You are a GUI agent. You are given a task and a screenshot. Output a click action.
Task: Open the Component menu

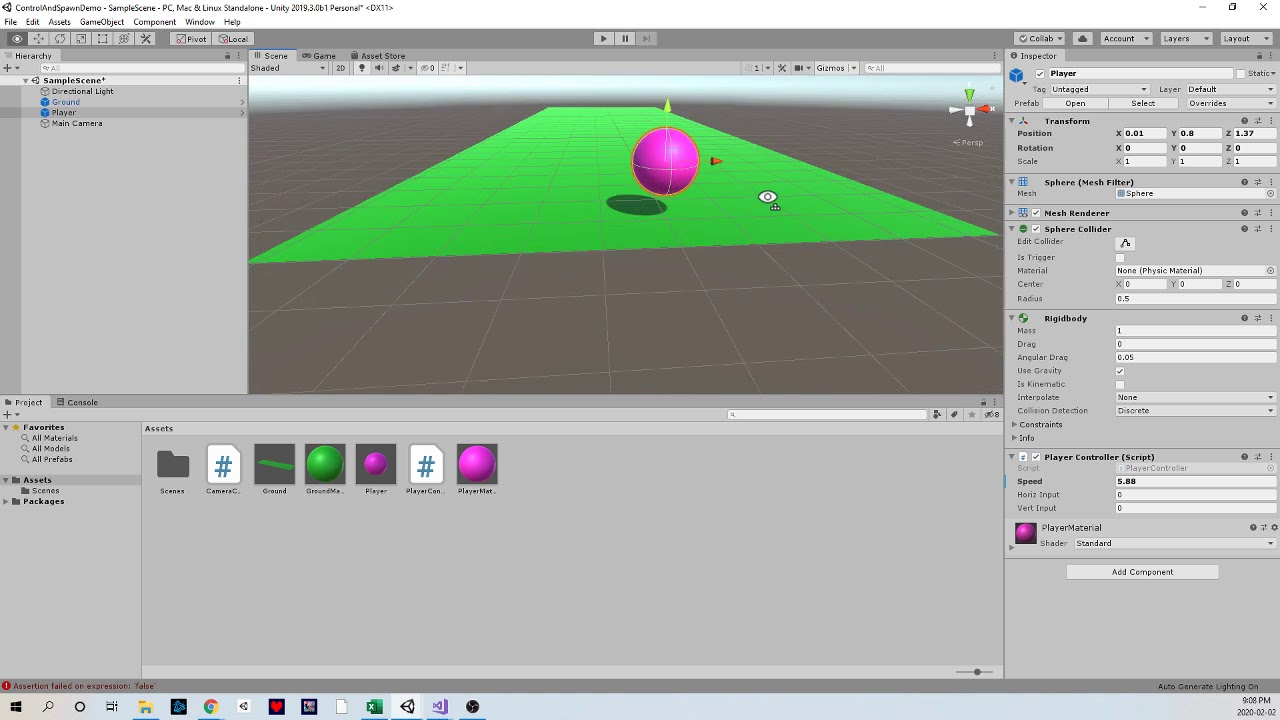coord(154,22)
